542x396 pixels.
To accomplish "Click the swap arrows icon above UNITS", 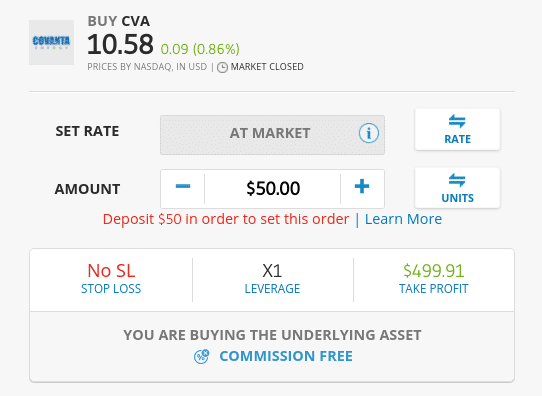I will pos(457,180).
